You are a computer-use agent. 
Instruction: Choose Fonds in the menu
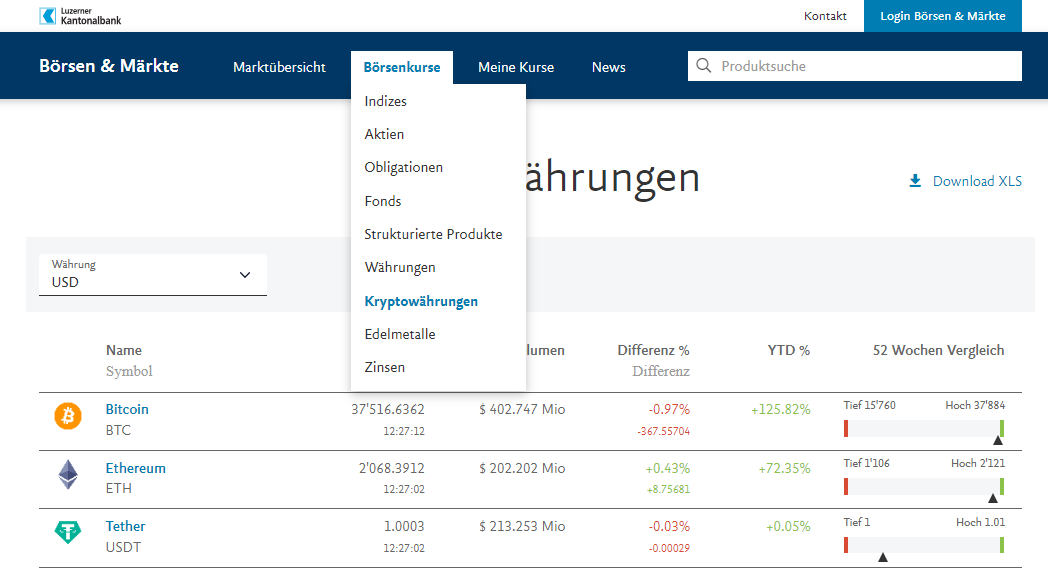tap(383, 201)
